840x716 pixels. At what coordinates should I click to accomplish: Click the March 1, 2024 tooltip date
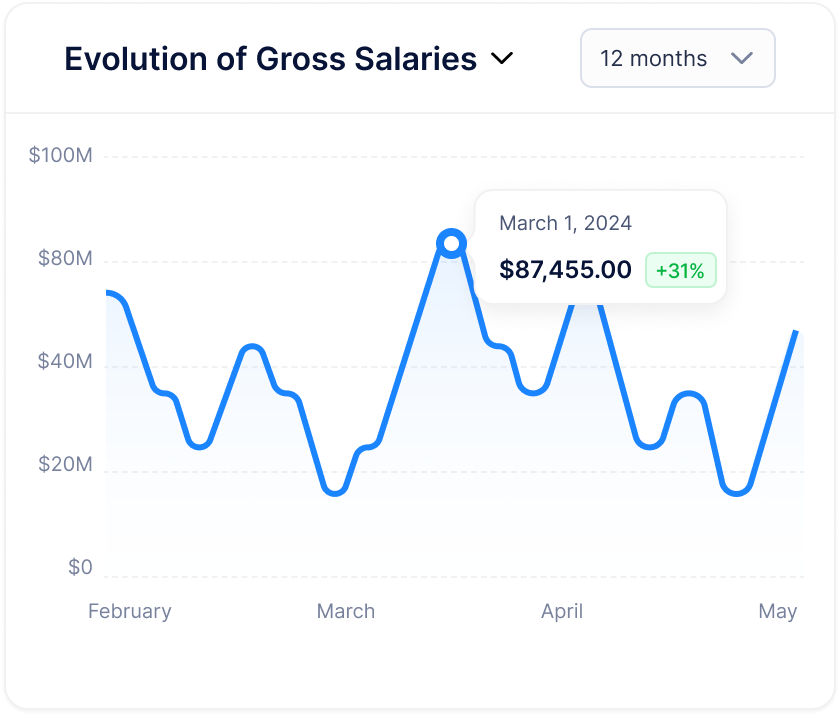click(566, 223)
